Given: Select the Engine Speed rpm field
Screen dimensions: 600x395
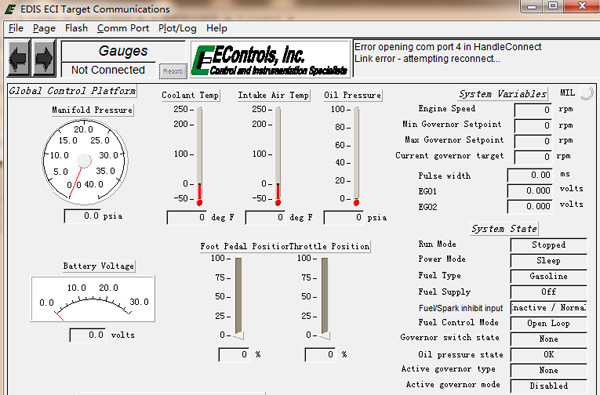Looking at the screenshot, I should (x=533, y=110).
